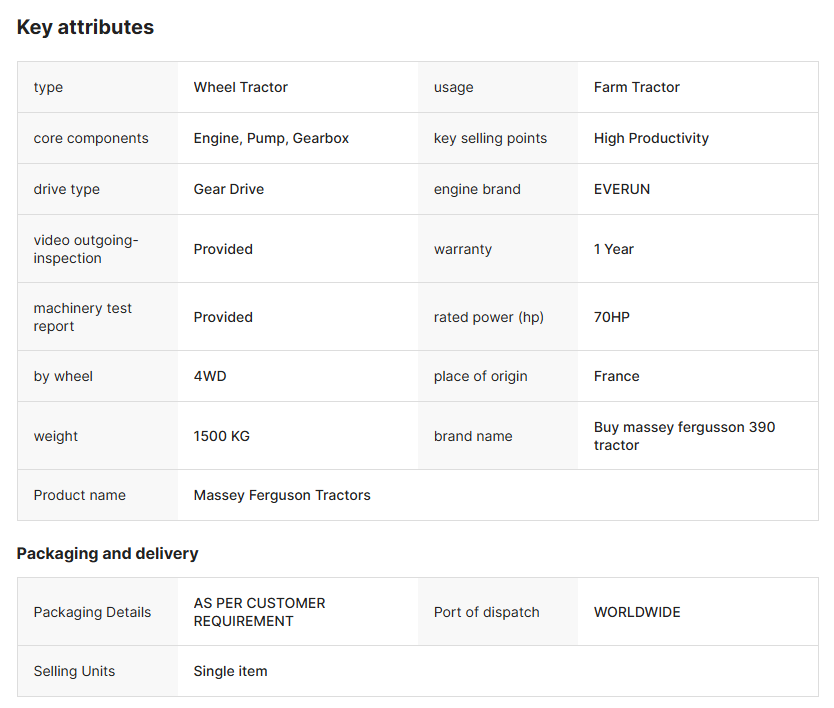This screenshot has width=834, height=708.
Task: Select the Gear Drive value
Action: click(x=229, y=189)
